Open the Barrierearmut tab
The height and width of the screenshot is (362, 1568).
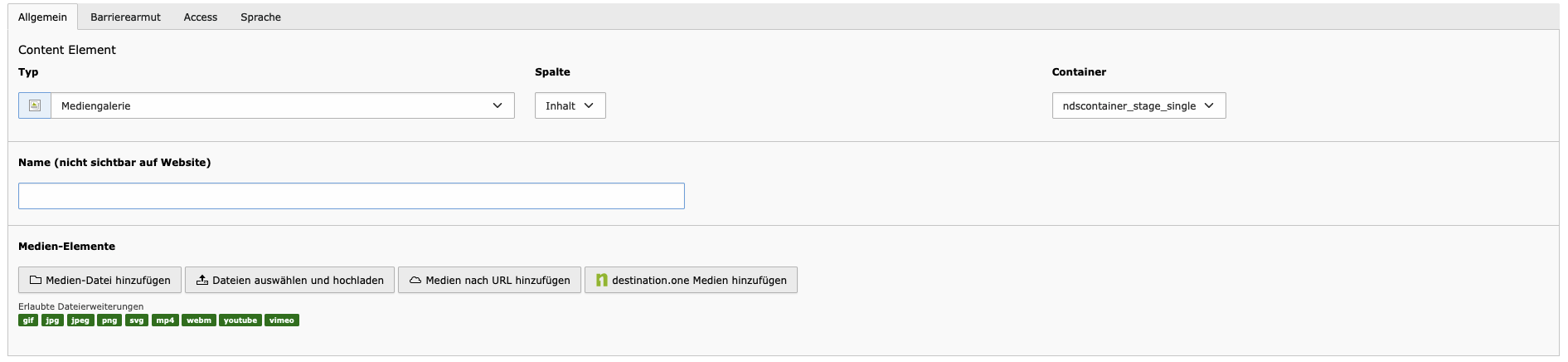pyautogui.click(x=125, y=17)
